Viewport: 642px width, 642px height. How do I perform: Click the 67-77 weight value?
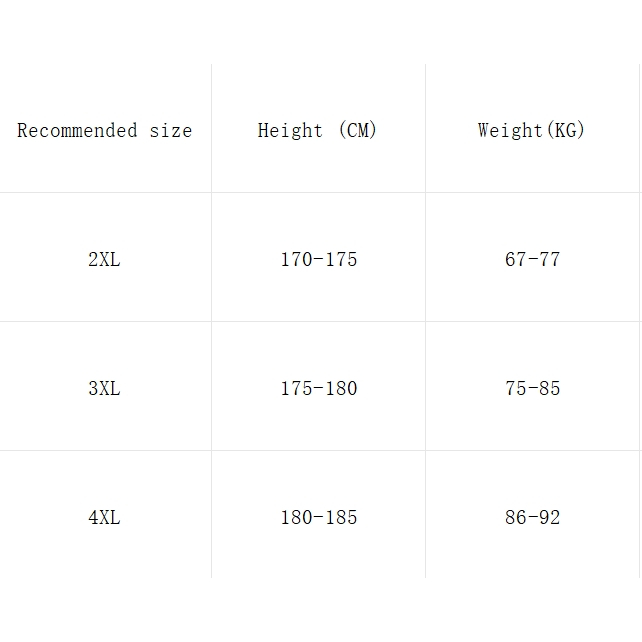pyautogui.click(x=532, y=260)
